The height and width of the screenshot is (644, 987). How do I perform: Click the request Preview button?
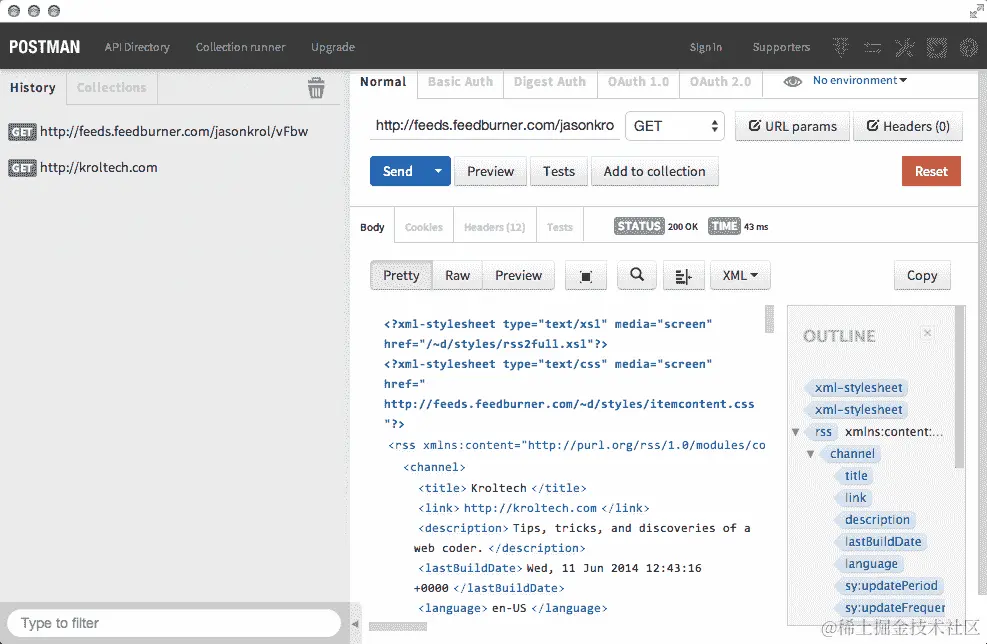point(490,171)
